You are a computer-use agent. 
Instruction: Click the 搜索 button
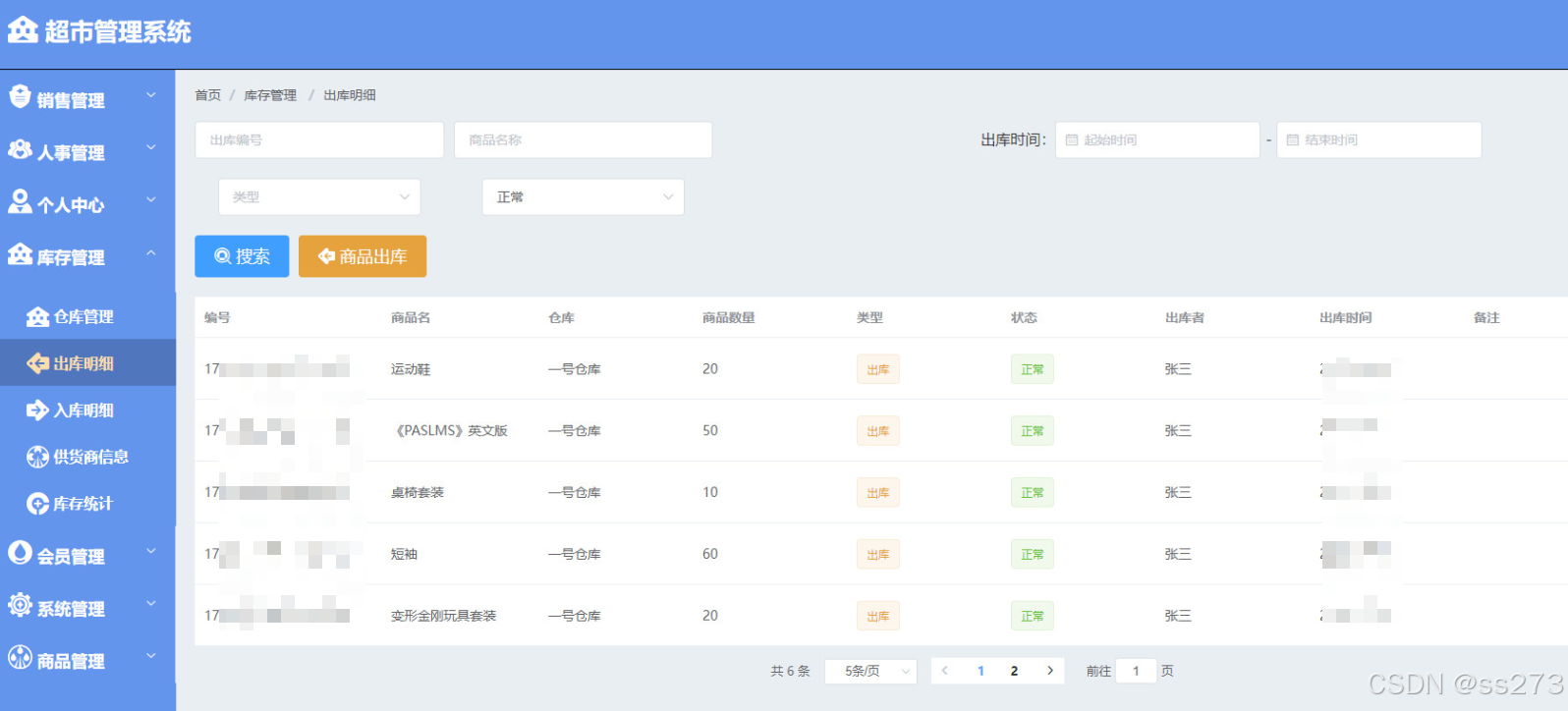point(242,256)
